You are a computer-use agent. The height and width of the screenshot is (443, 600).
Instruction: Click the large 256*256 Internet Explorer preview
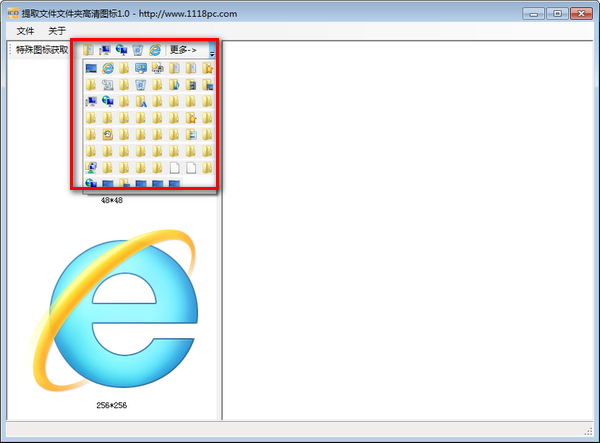[110, 313]
